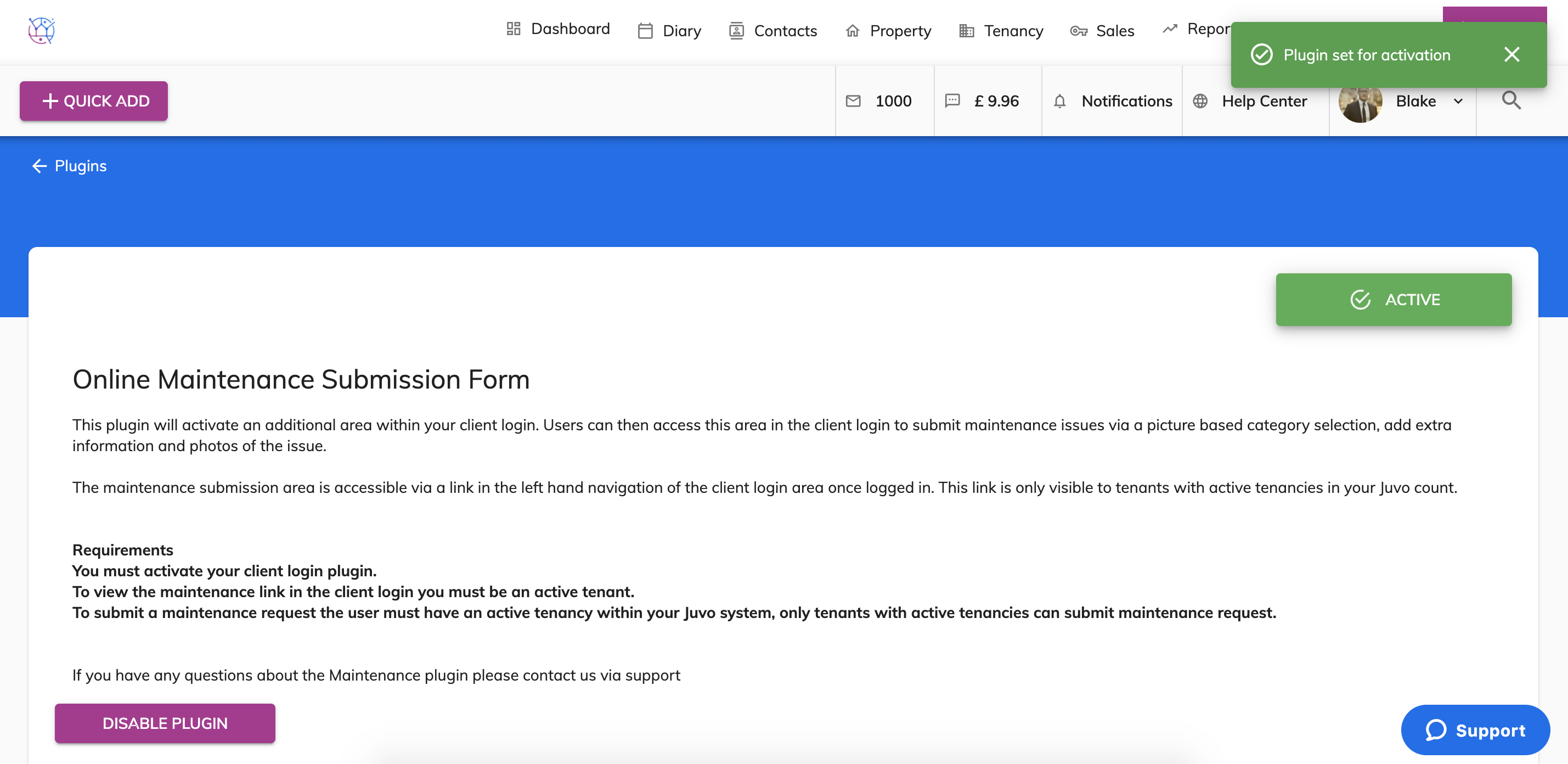Click Blake's profile avatar
Viewport: 1568px width, 764px height.
[x=1360, y=103]
